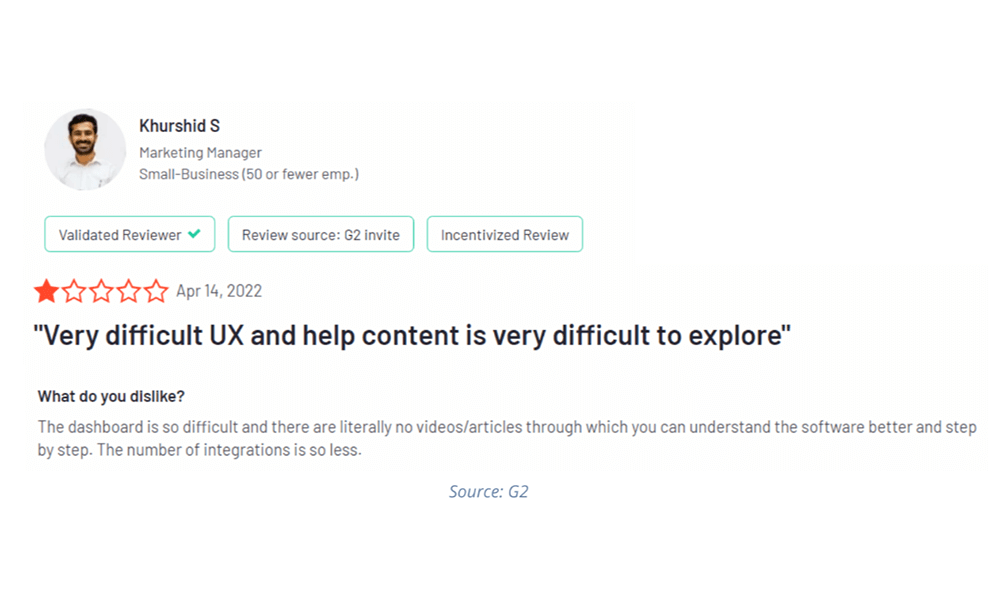Click the Apr 14, 2022 date text
Screen dimensions: 1000x600
point(219,291)
